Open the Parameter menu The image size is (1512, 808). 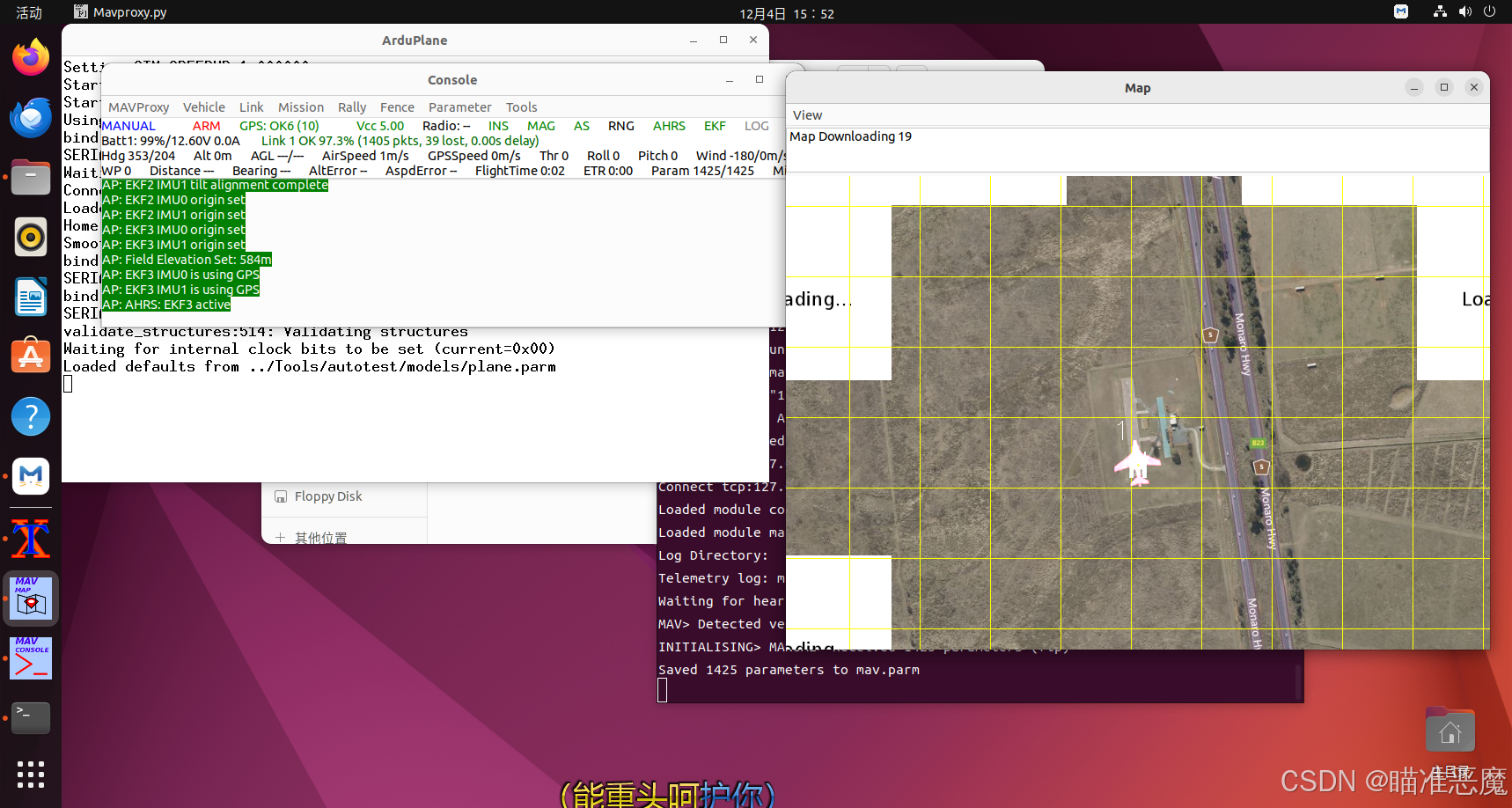click(x=459, y=107)
